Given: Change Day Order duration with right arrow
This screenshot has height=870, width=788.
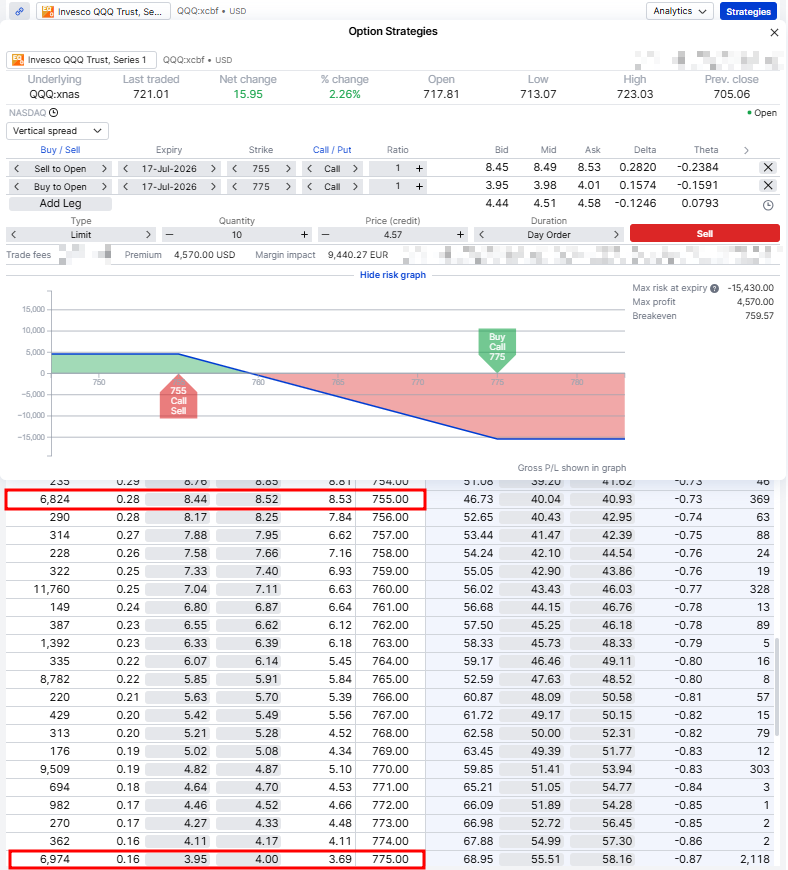Looking at the screenshot, I should pyautogui.click(x=616, y=235).
